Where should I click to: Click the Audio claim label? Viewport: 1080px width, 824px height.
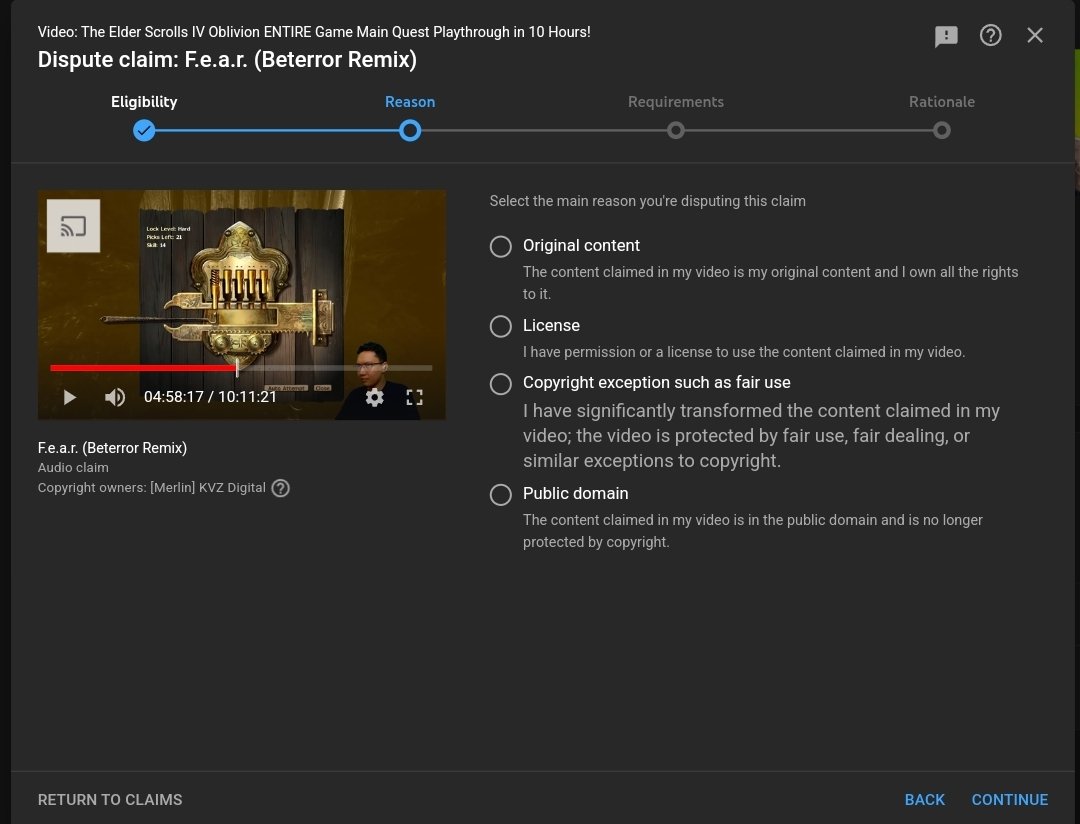pos(73,468)
